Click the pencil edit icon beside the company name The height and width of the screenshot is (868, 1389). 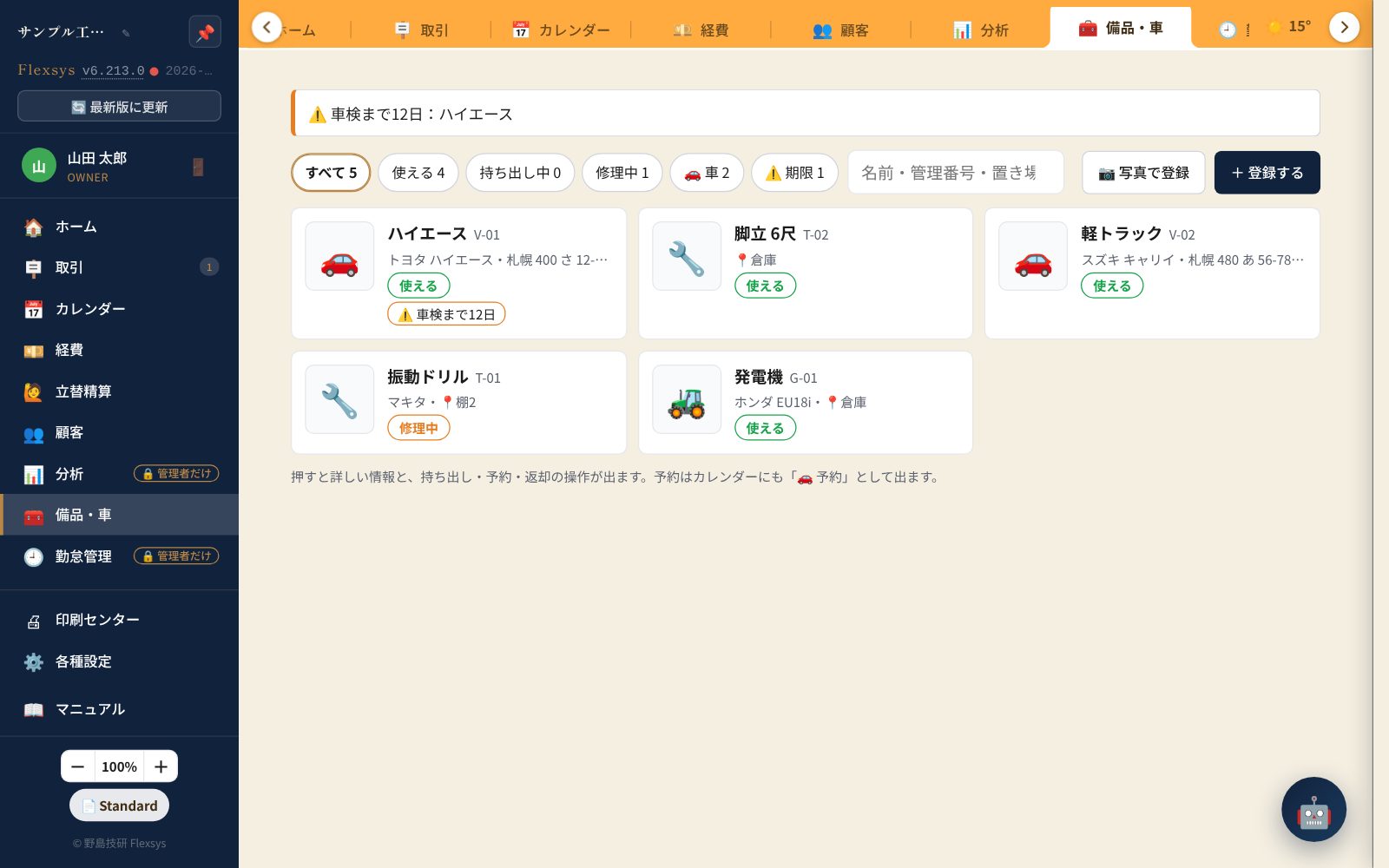point(126,33)
